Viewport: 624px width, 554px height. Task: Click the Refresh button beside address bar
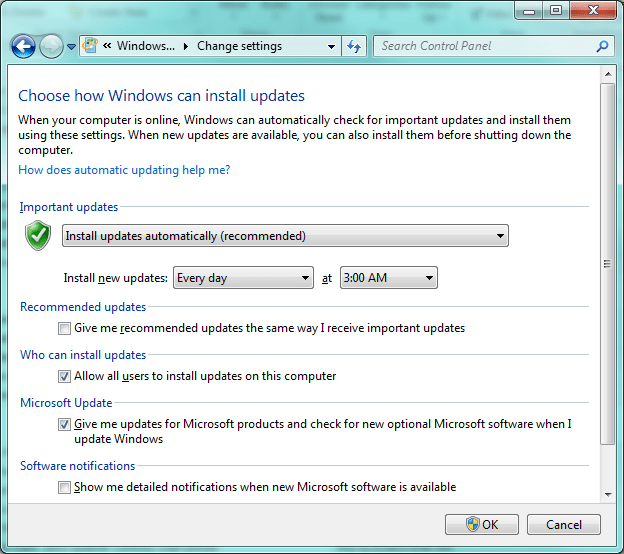(354, 47)
